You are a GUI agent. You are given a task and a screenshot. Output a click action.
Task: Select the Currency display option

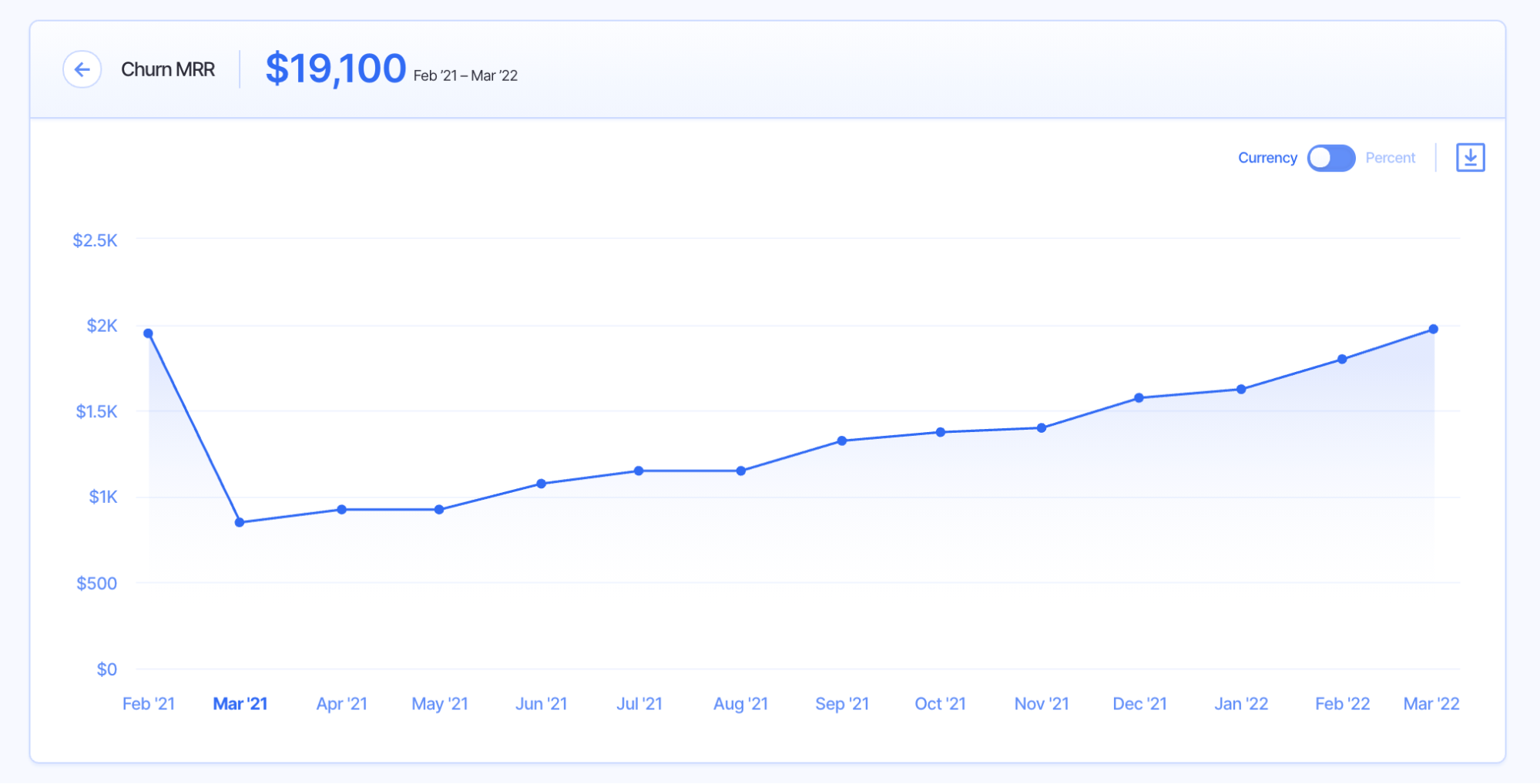point(1267,158)
